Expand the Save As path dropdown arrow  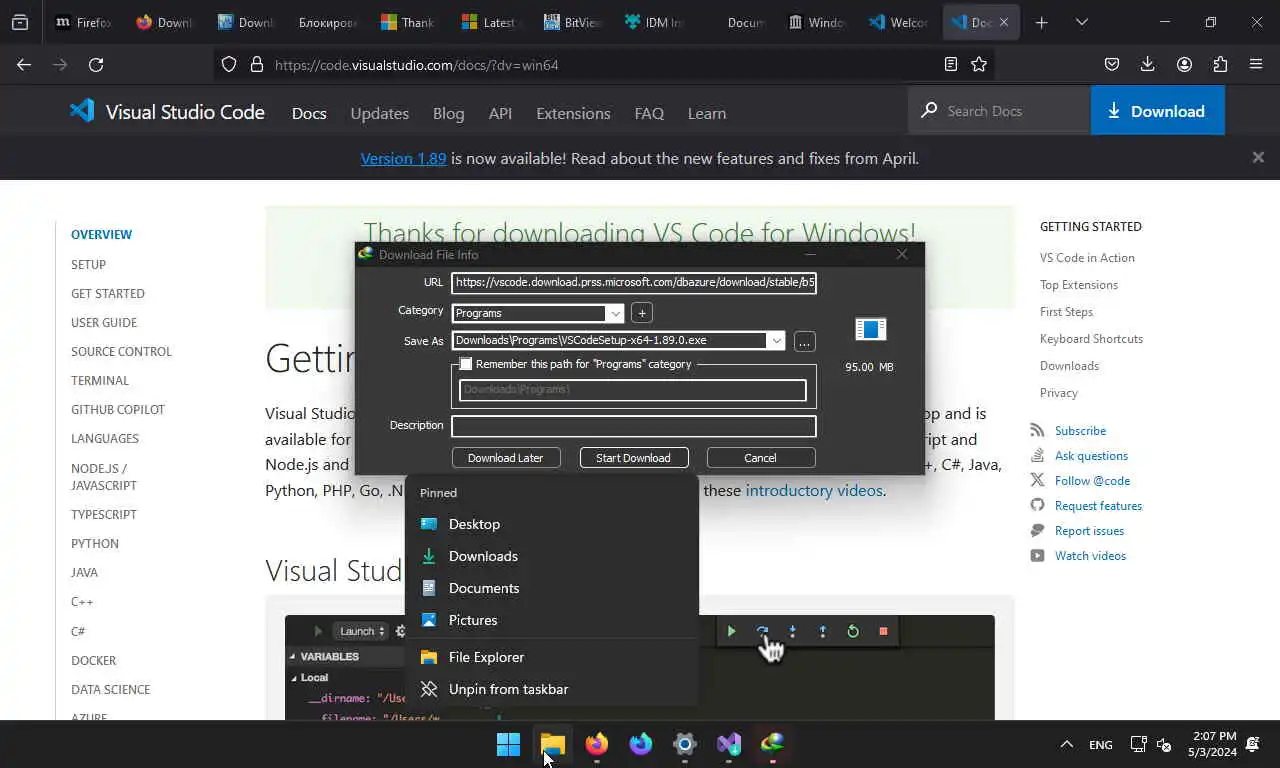[x=776, y=341]
